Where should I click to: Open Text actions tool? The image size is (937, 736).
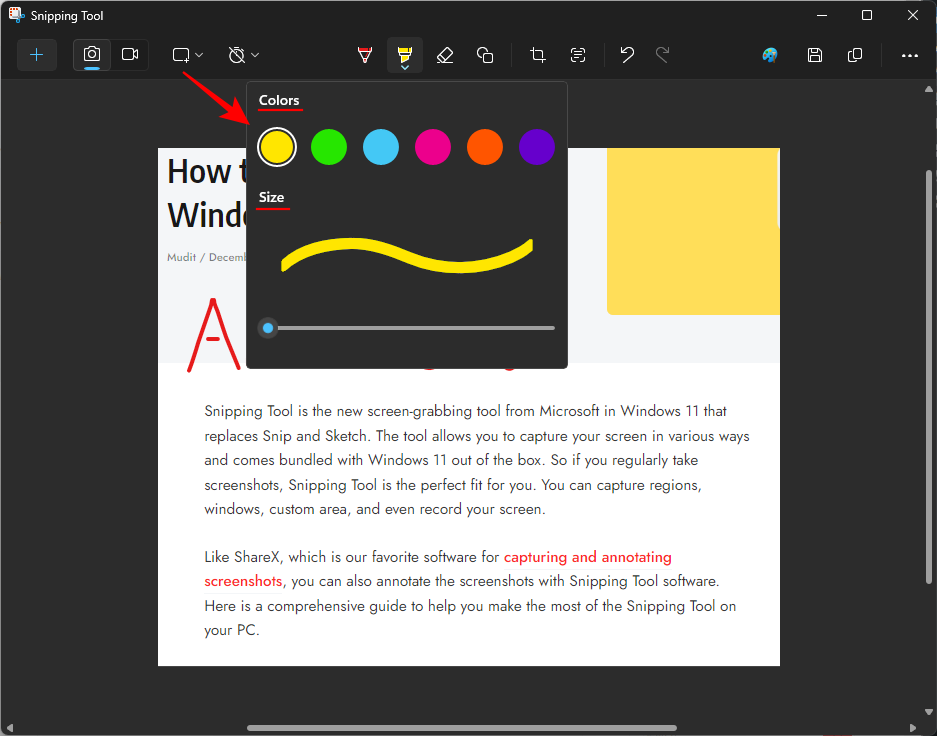pos(578,55)
